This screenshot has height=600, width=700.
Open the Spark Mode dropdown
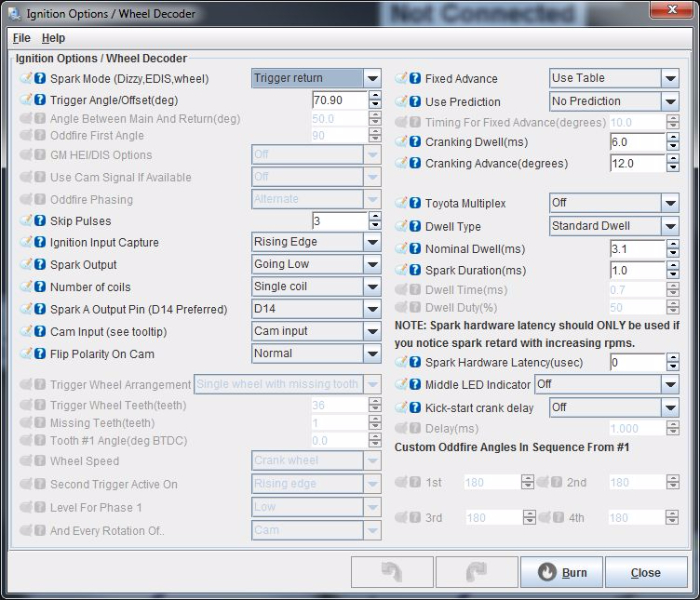pos(372,78)
